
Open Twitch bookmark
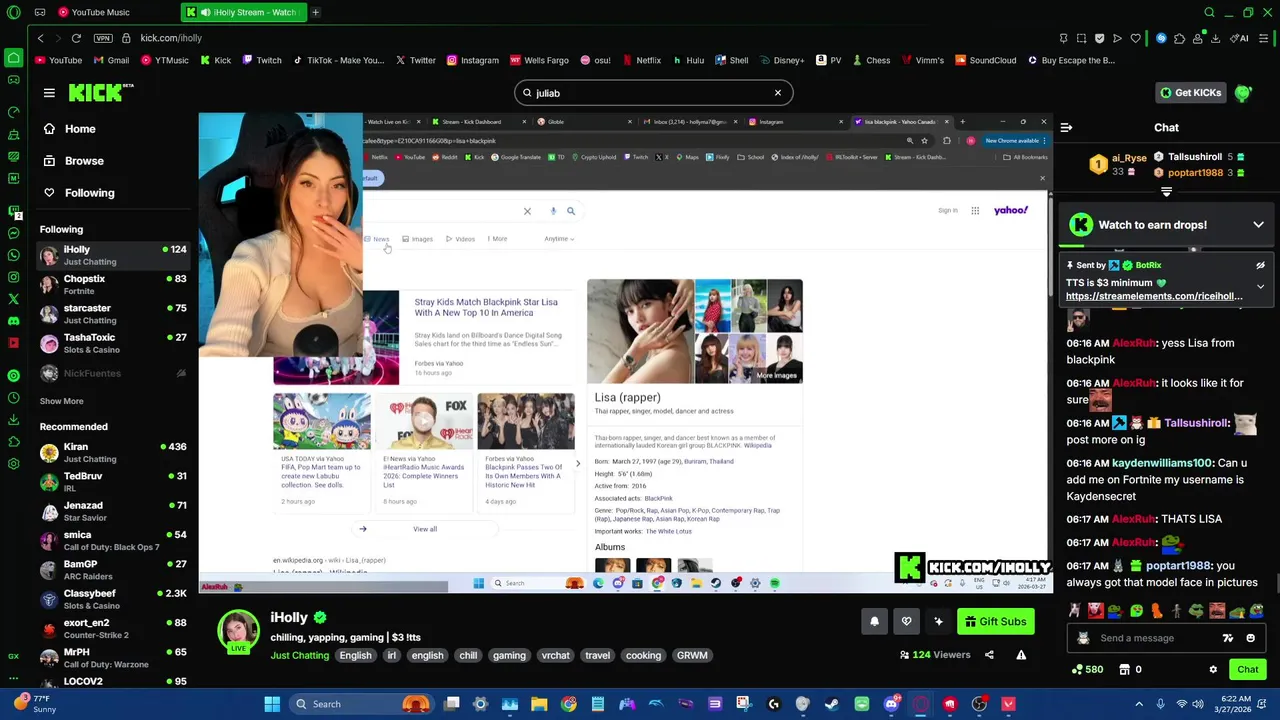tap(260, 60)
